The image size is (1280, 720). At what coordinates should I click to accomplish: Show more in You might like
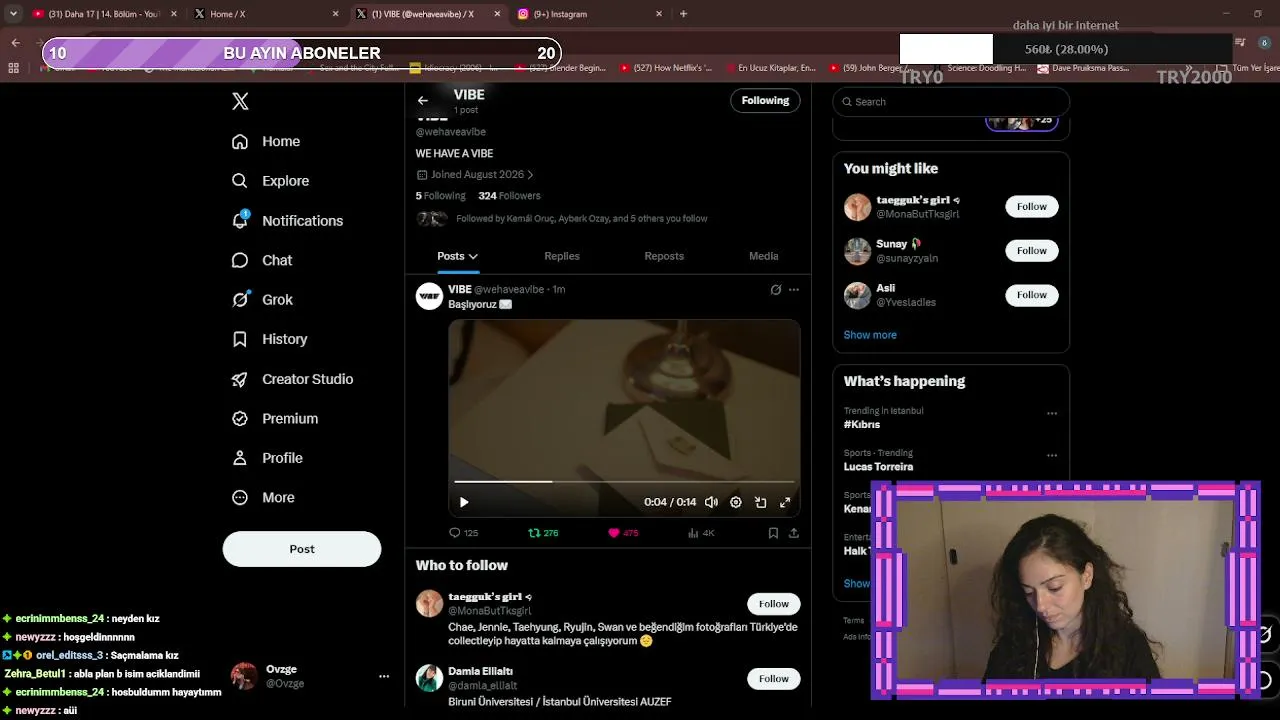click(x=870, y=335)
